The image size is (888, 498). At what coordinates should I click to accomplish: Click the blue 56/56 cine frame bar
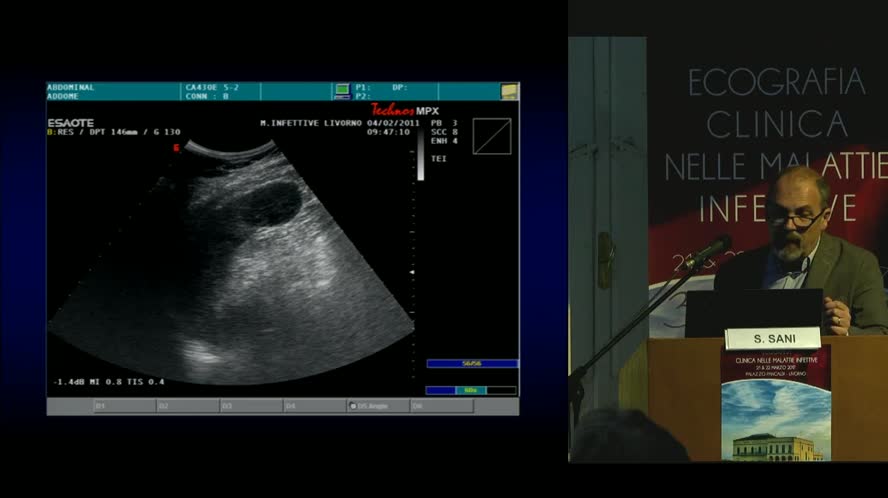pos(471,364)
